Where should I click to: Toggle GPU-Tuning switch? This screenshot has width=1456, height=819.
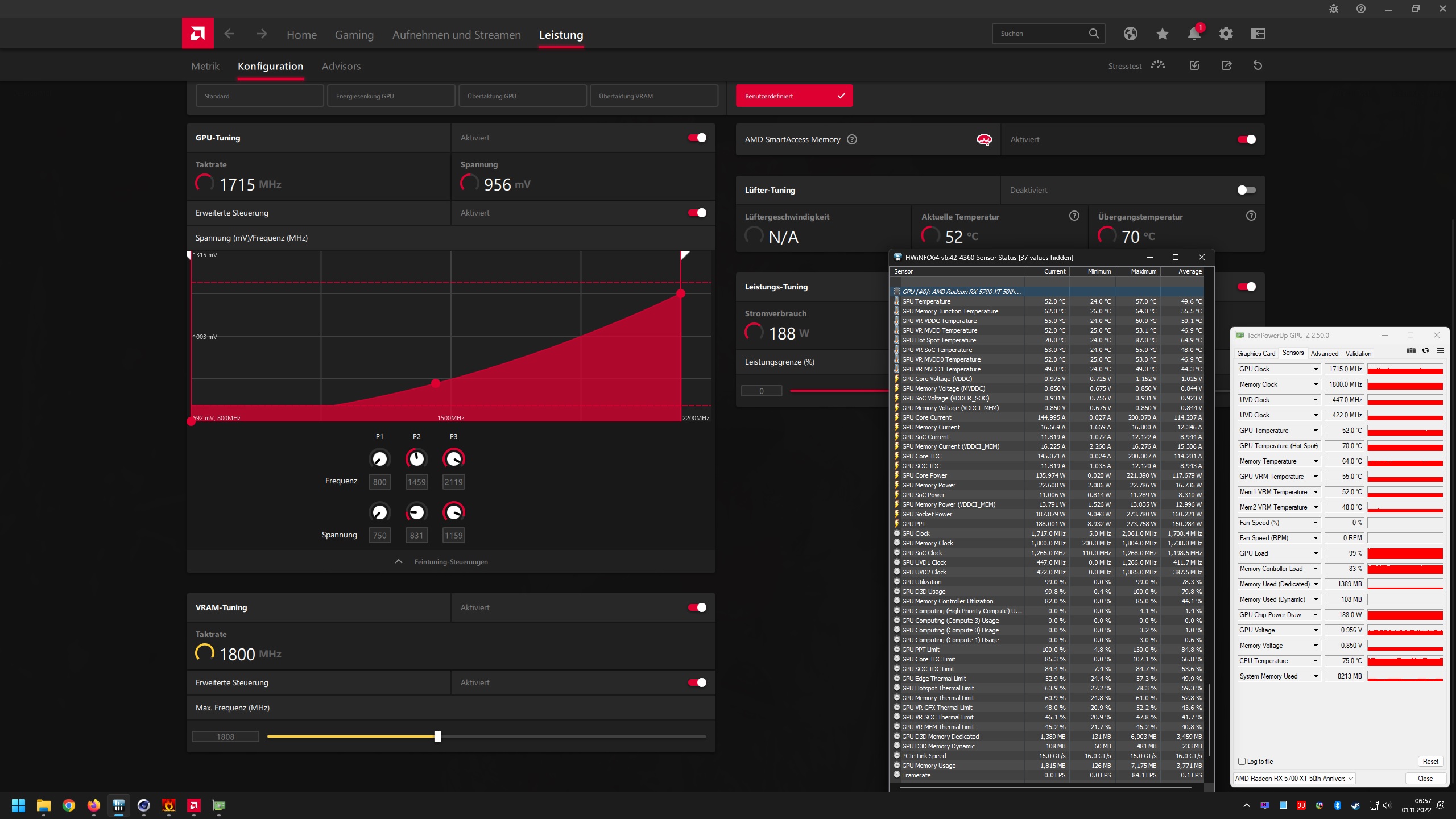[x=697, y=138]
